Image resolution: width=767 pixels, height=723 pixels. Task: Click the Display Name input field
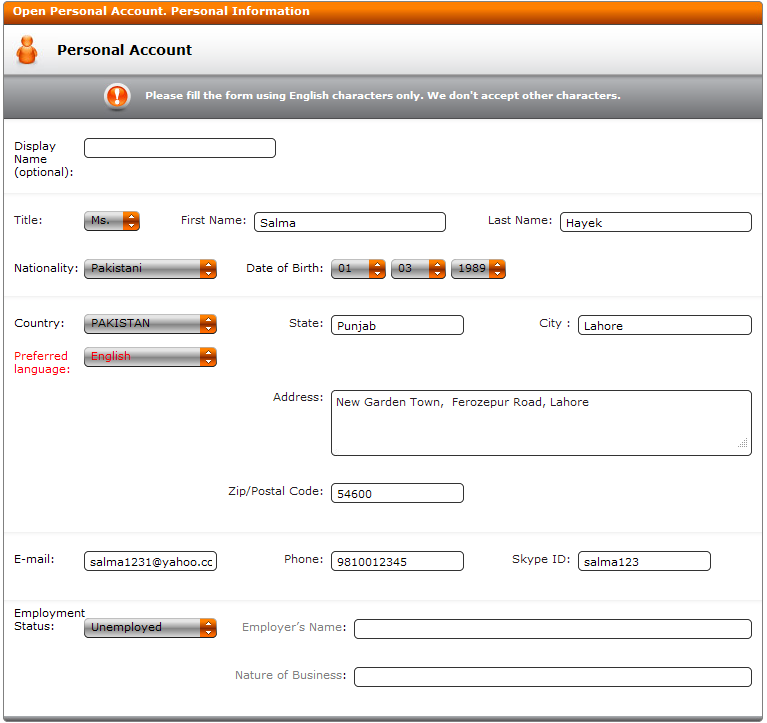(x=180, y=148)
